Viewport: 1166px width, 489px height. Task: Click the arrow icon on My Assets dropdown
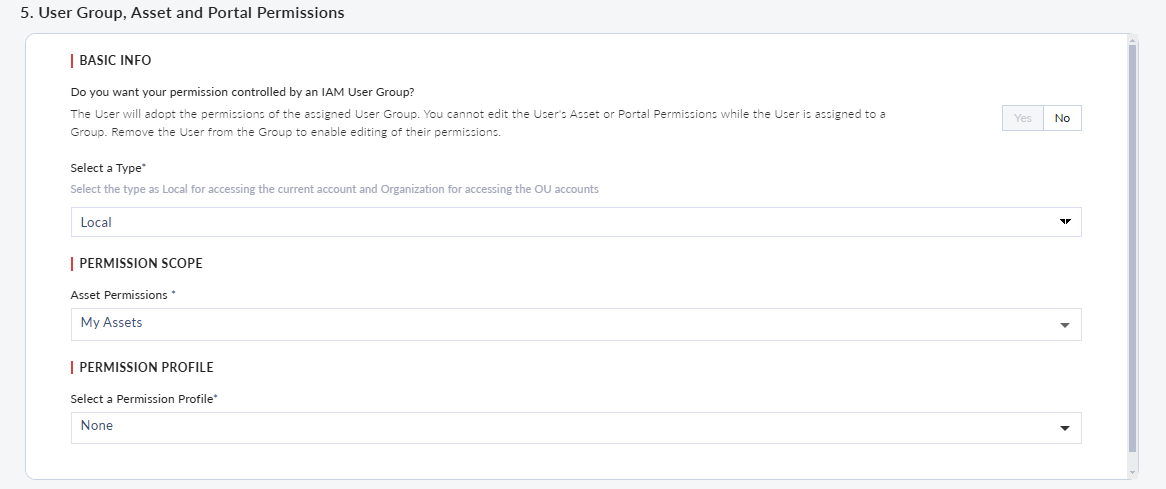point(1064,325)
